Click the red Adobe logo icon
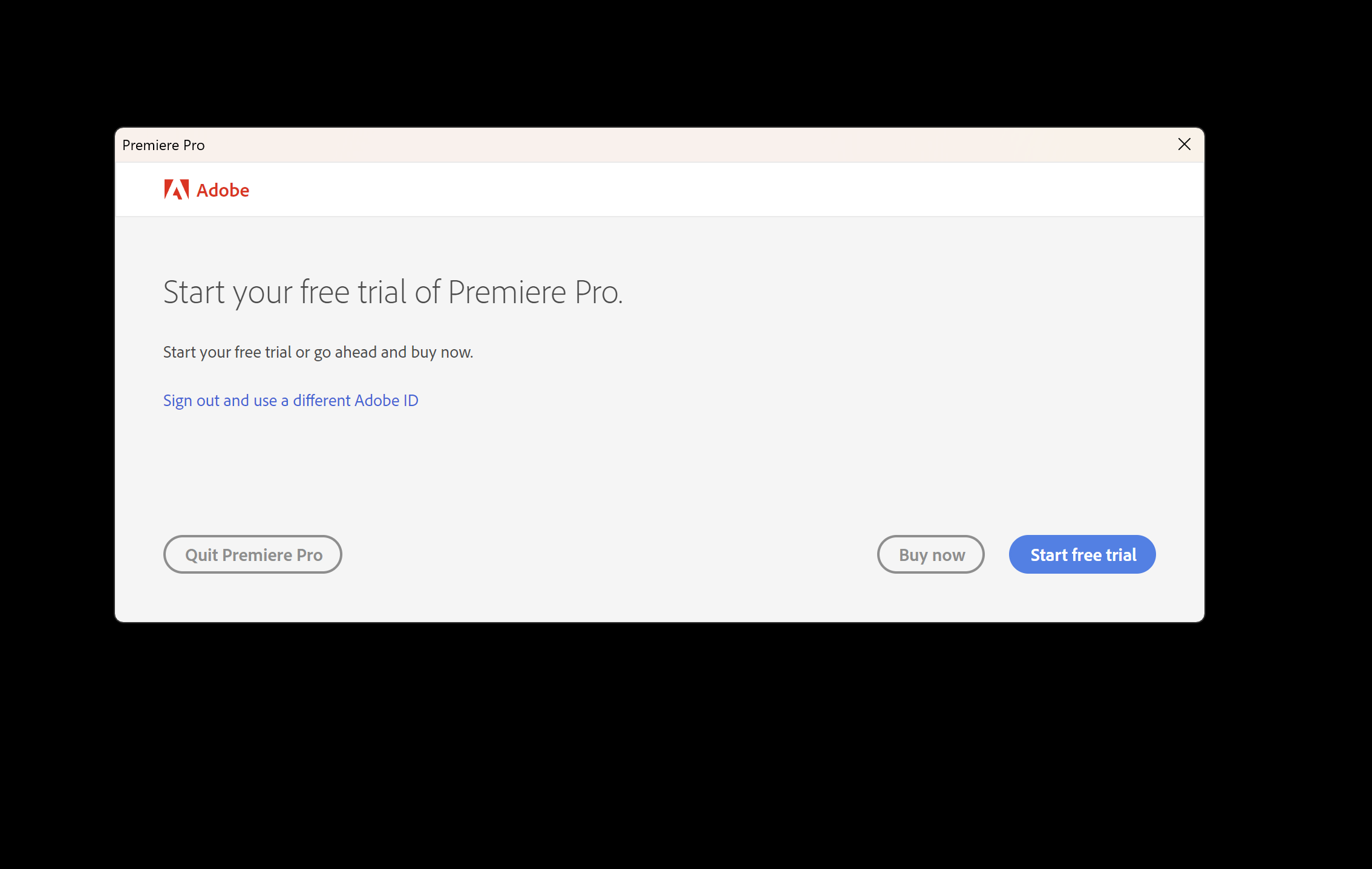Screen dimensions: 1372x869 point(176,189)
